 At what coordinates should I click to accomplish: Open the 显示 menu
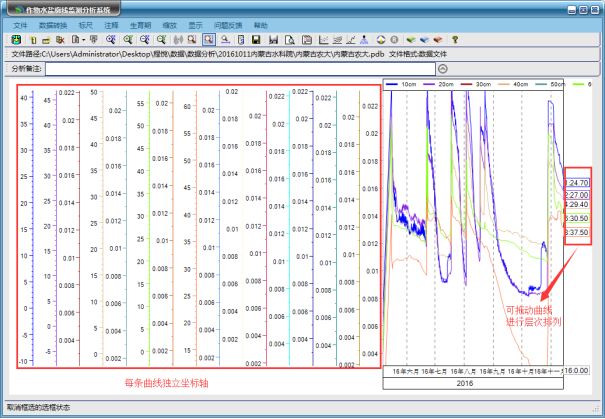coord(195,25)
